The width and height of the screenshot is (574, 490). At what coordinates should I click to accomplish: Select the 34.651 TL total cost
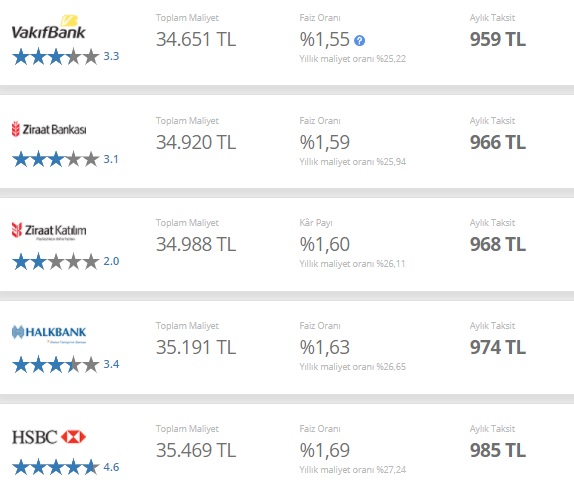(x=196, y=39)
